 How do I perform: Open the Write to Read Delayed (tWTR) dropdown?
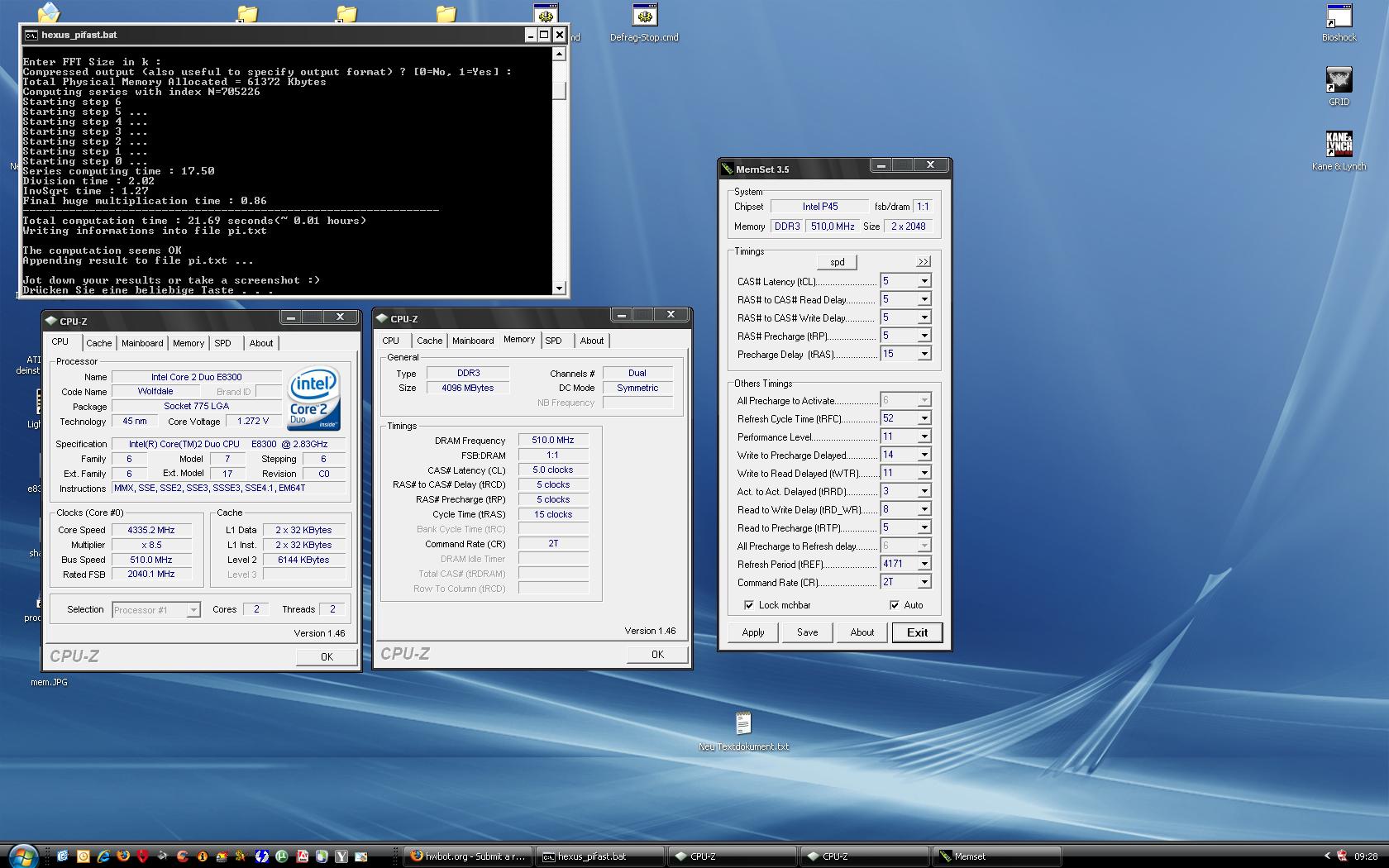924,473
